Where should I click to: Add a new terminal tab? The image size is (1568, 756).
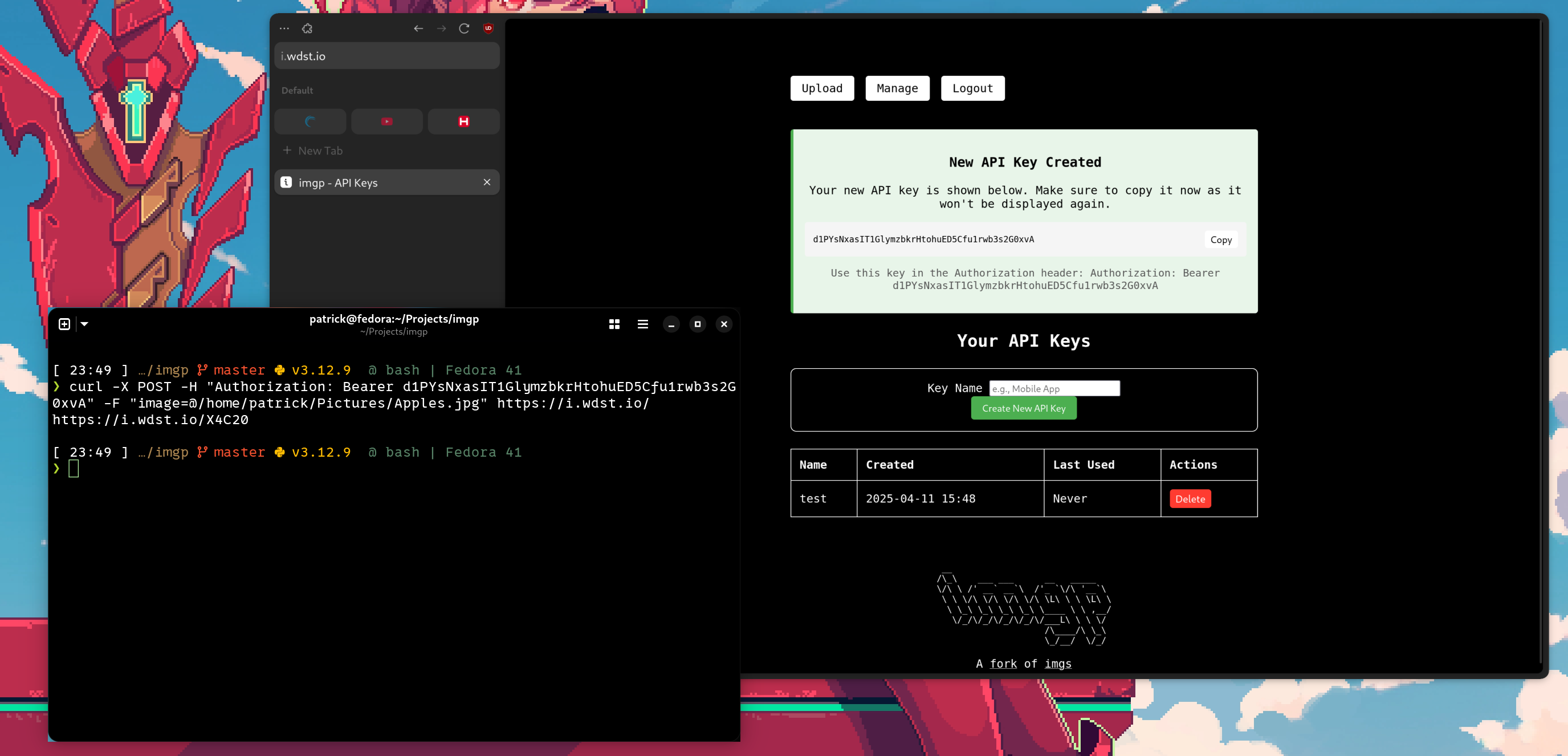[64, 324]
